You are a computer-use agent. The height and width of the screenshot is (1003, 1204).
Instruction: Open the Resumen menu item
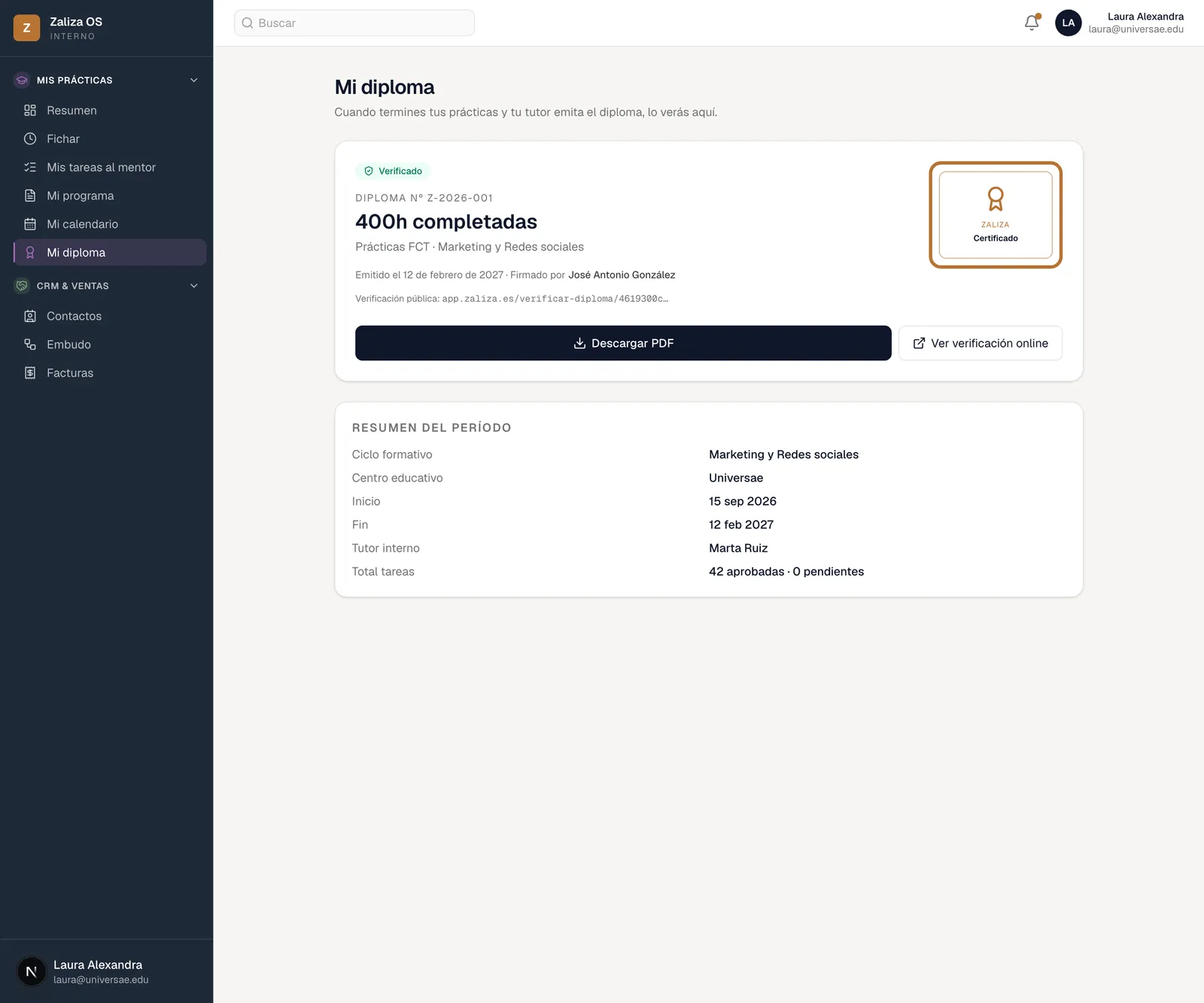pyautogui.click(x=110, y=111)
